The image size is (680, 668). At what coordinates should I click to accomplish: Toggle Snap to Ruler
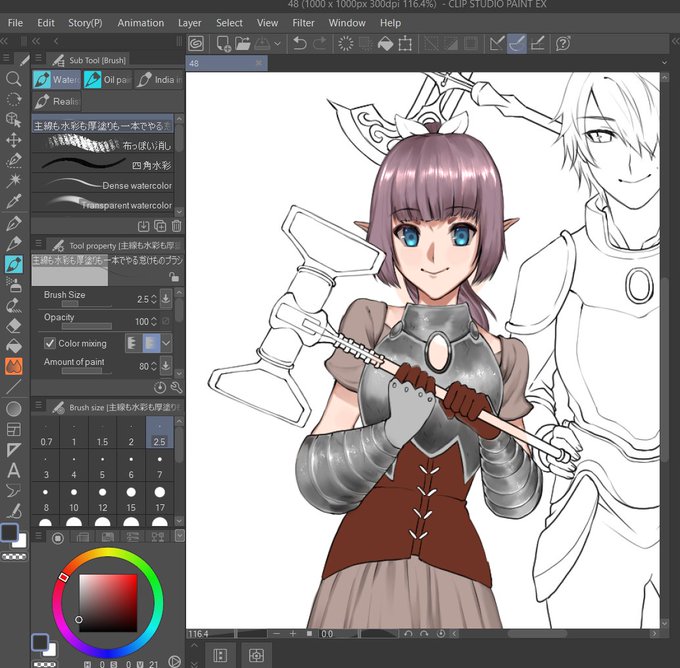pyautogui.click(x=497, y=43)
